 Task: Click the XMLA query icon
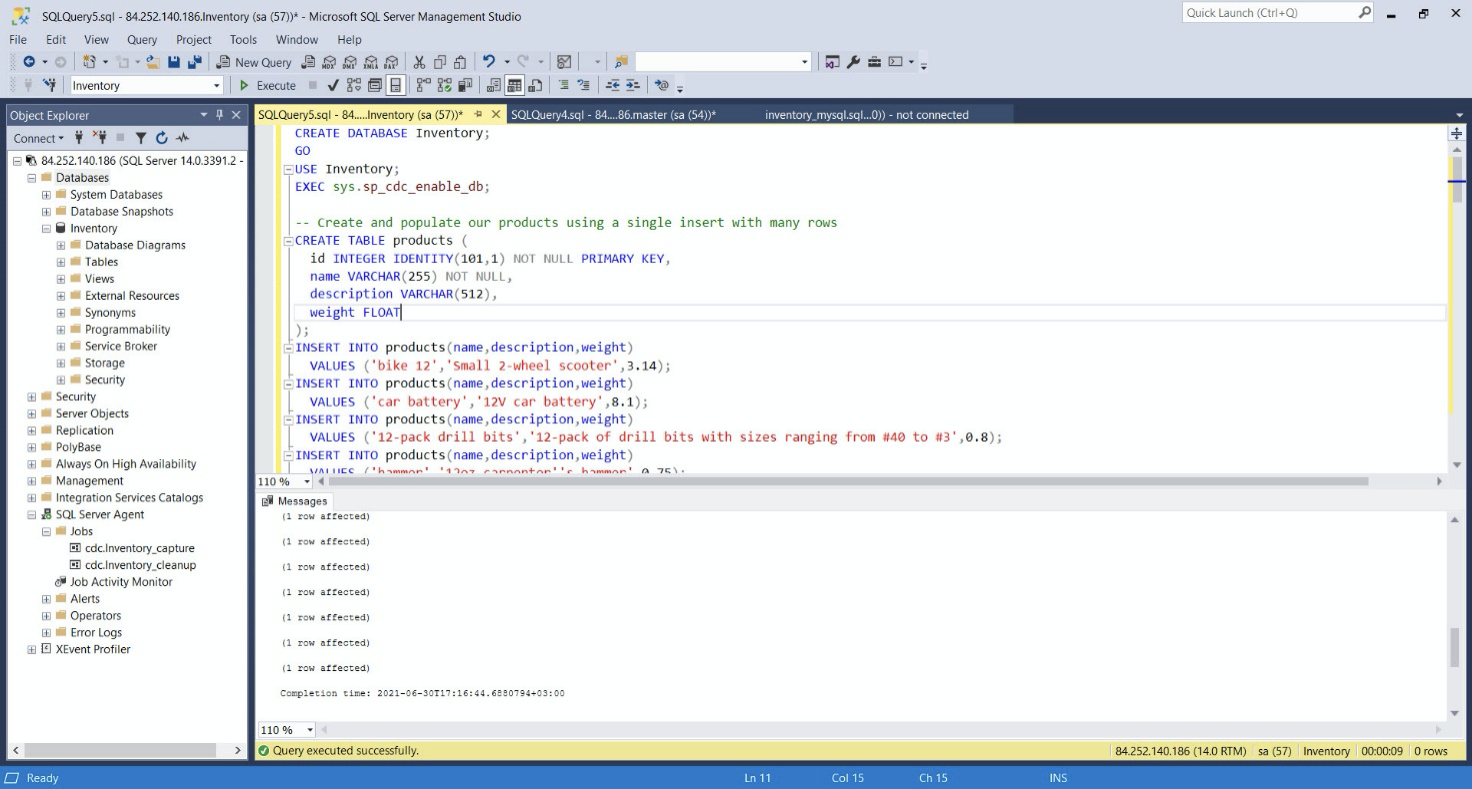click(x=371, y=62)
